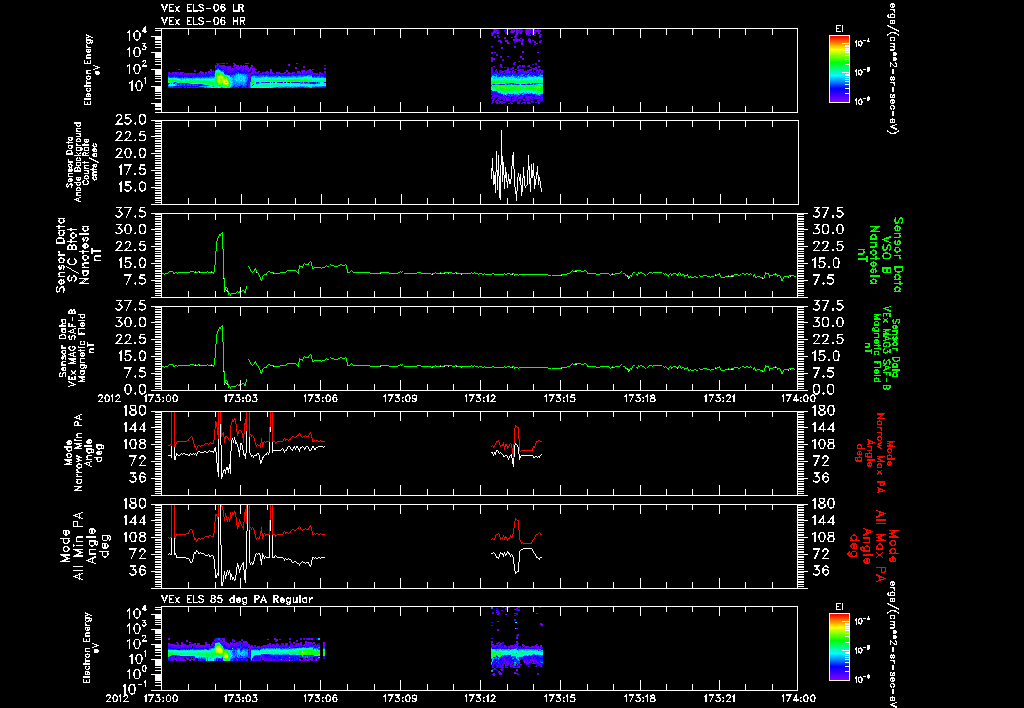Click the rainbow color bar beside ELS-06 spectrogram
This screenshot has height=708, width=1024.
(839, 69)
